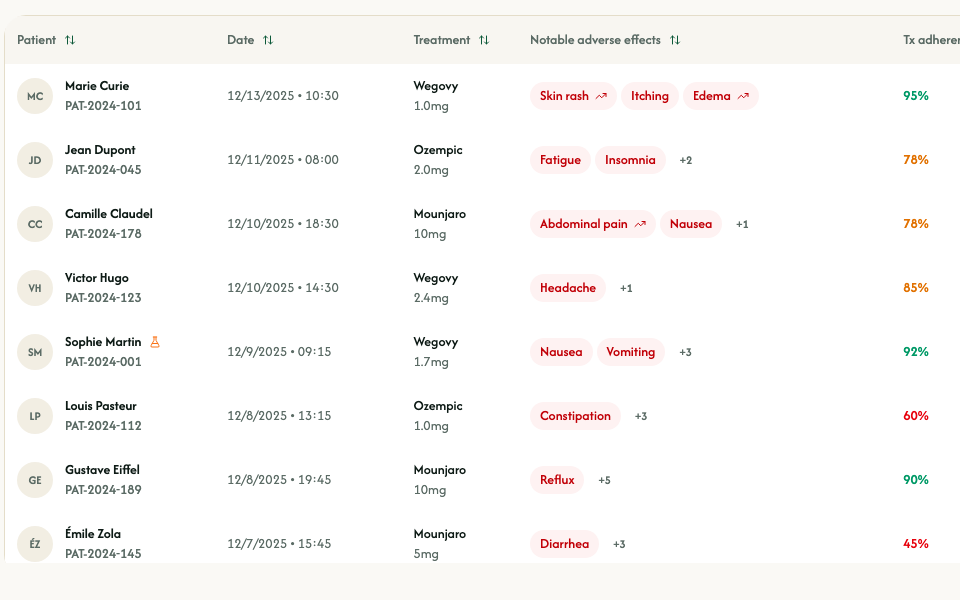Image resolution: width=960 pixels, height=600 pixels.
Task: Click the Skin rash tag for Marie Curie
Action: pyautogui.click(x=573, y=96)
